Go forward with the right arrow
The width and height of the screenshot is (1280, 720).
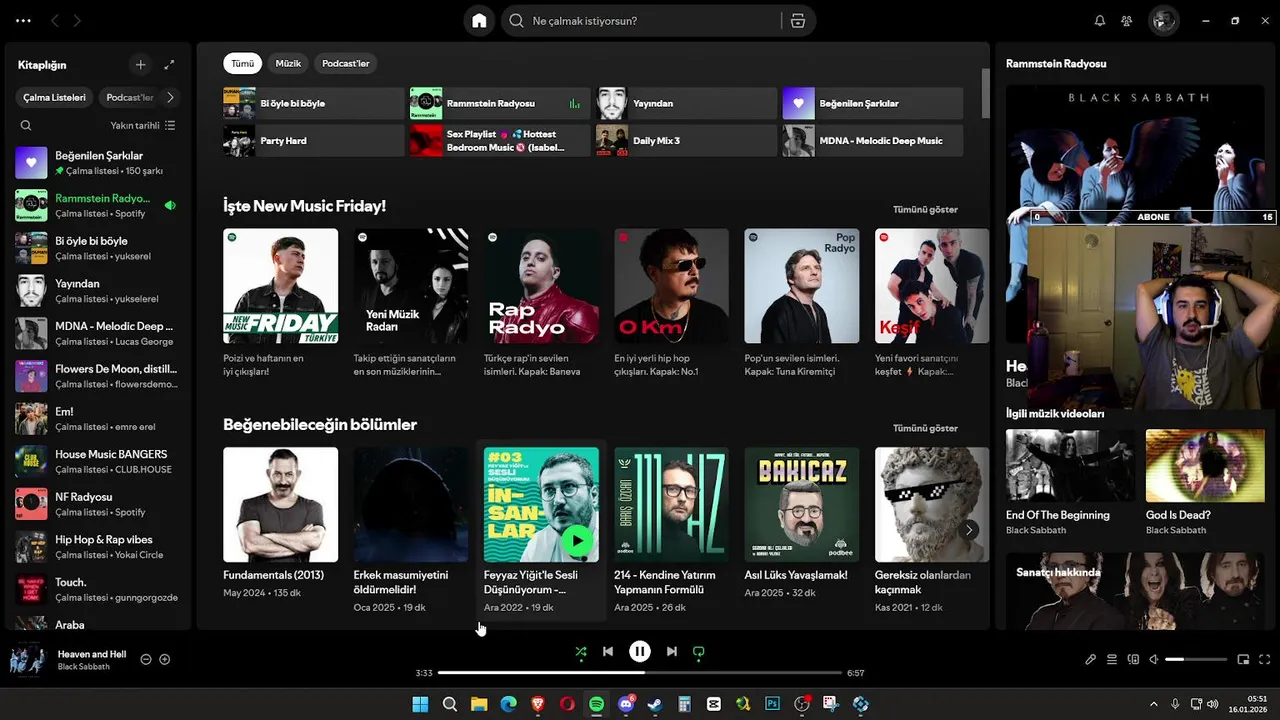(78, 21)
